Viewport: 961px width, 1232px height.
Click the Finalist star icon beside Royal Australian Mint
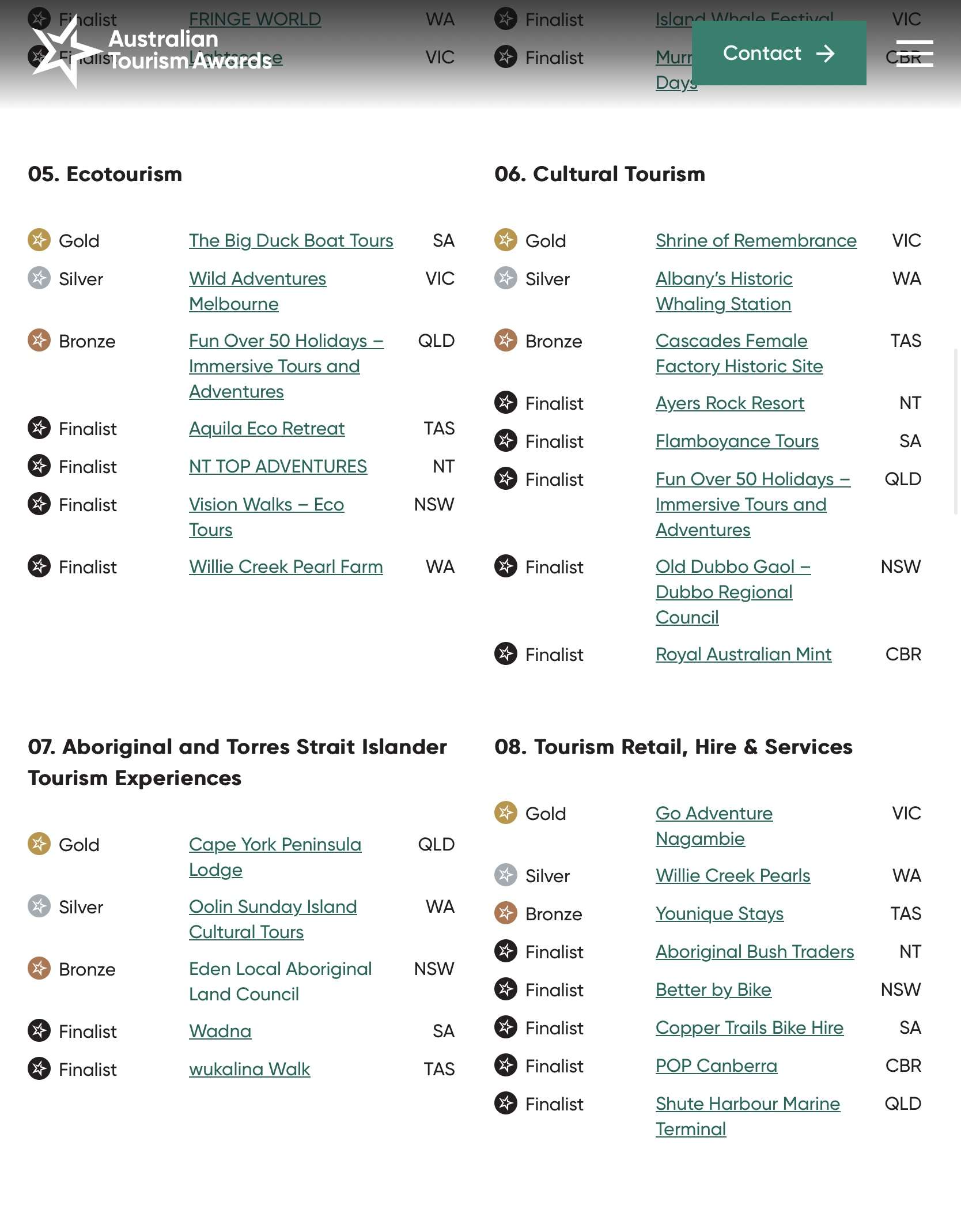505,654
